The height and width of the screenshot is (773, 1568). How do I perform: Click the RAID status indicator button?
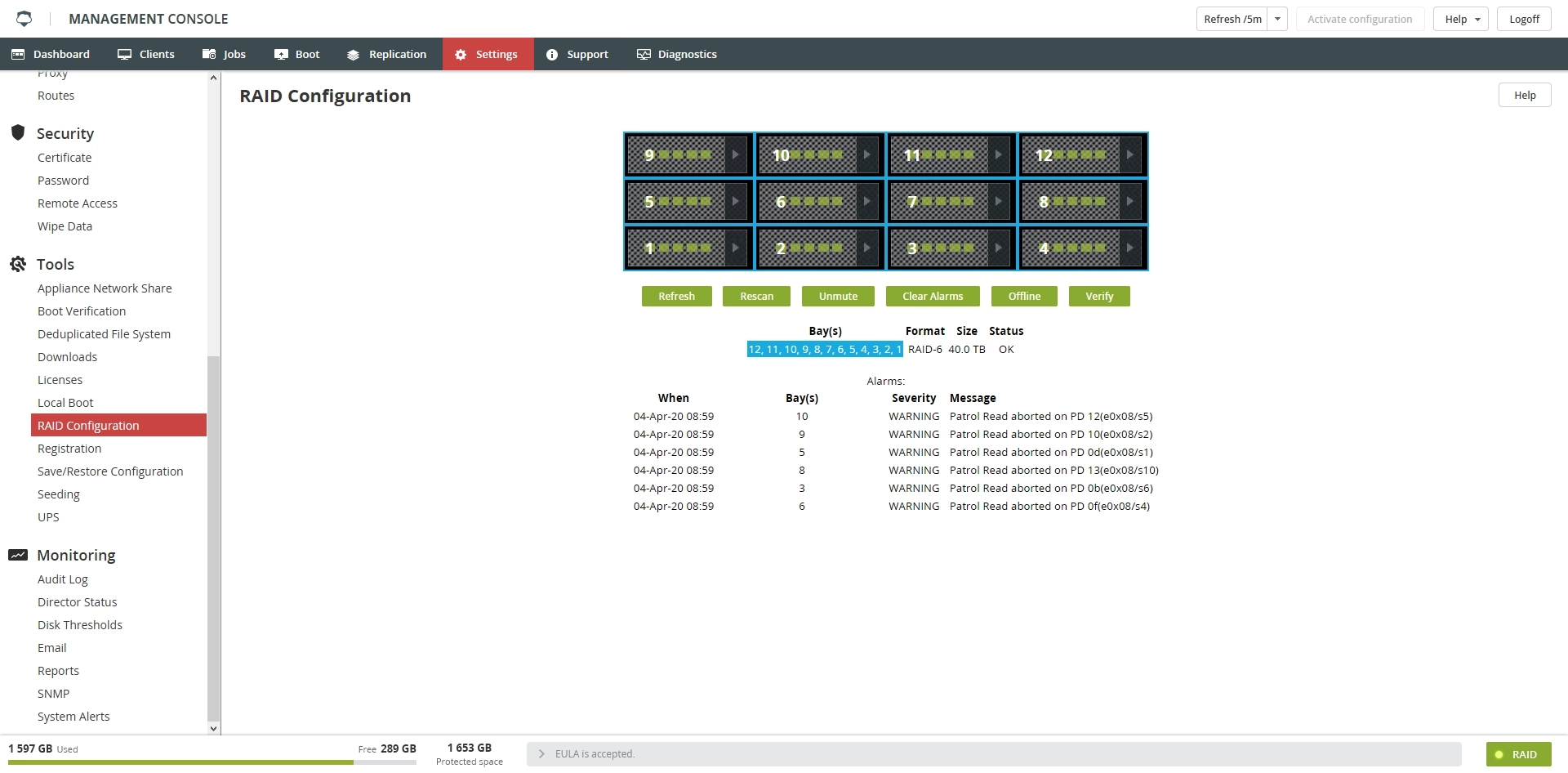pyautogui.click(x=1518, y=754)
